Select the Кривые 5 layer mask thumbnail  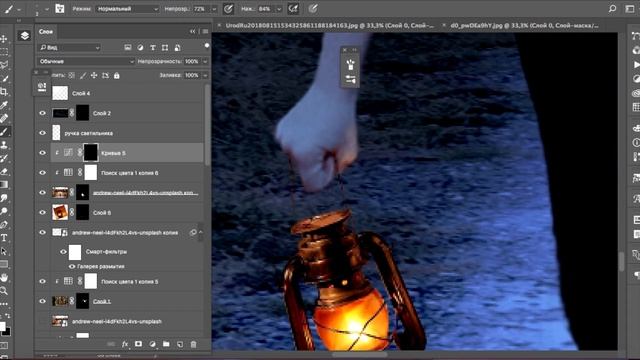(x=90, y=153)
